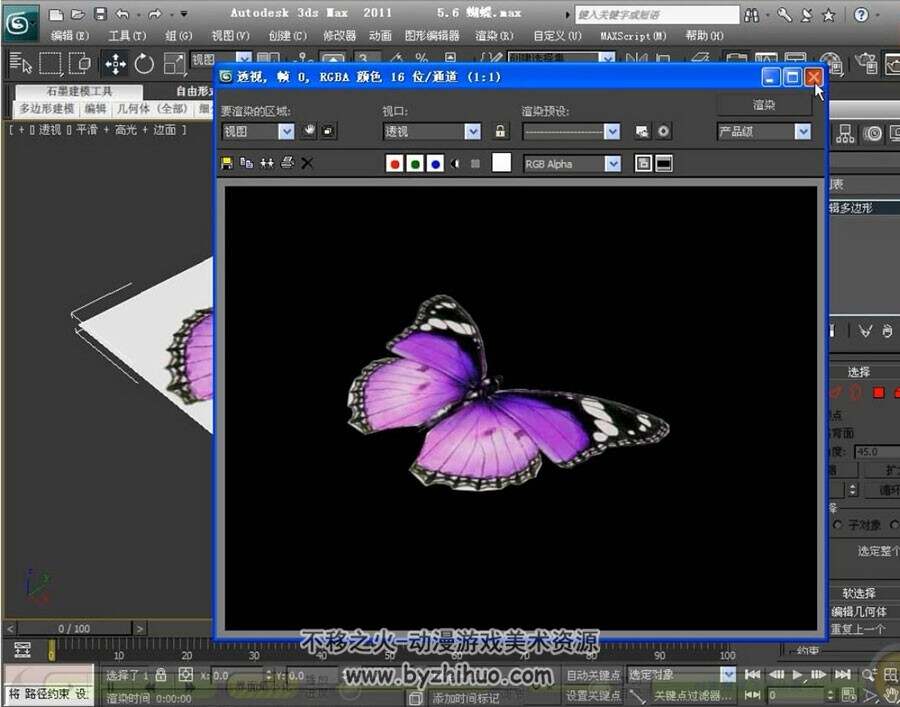The width and height of the screenshot is (900, 707).
Task: Open the RGB Alpha channel dropdown
Action: 572,164
